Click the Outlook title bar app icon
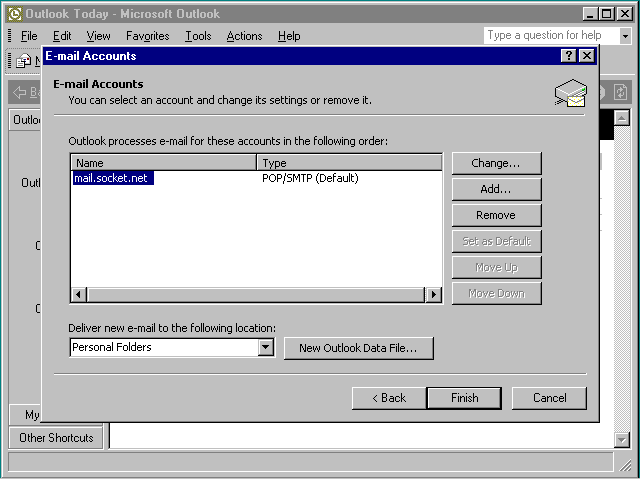 pyautogui.click(x=15, y=14)
